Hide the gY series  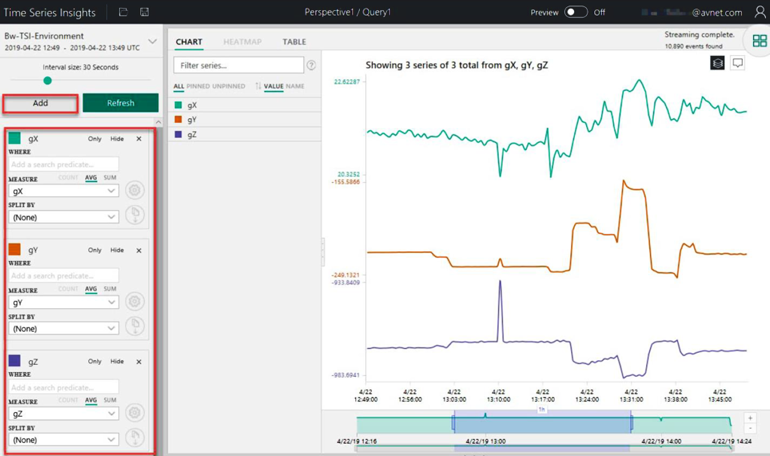[x=117, y=250]
